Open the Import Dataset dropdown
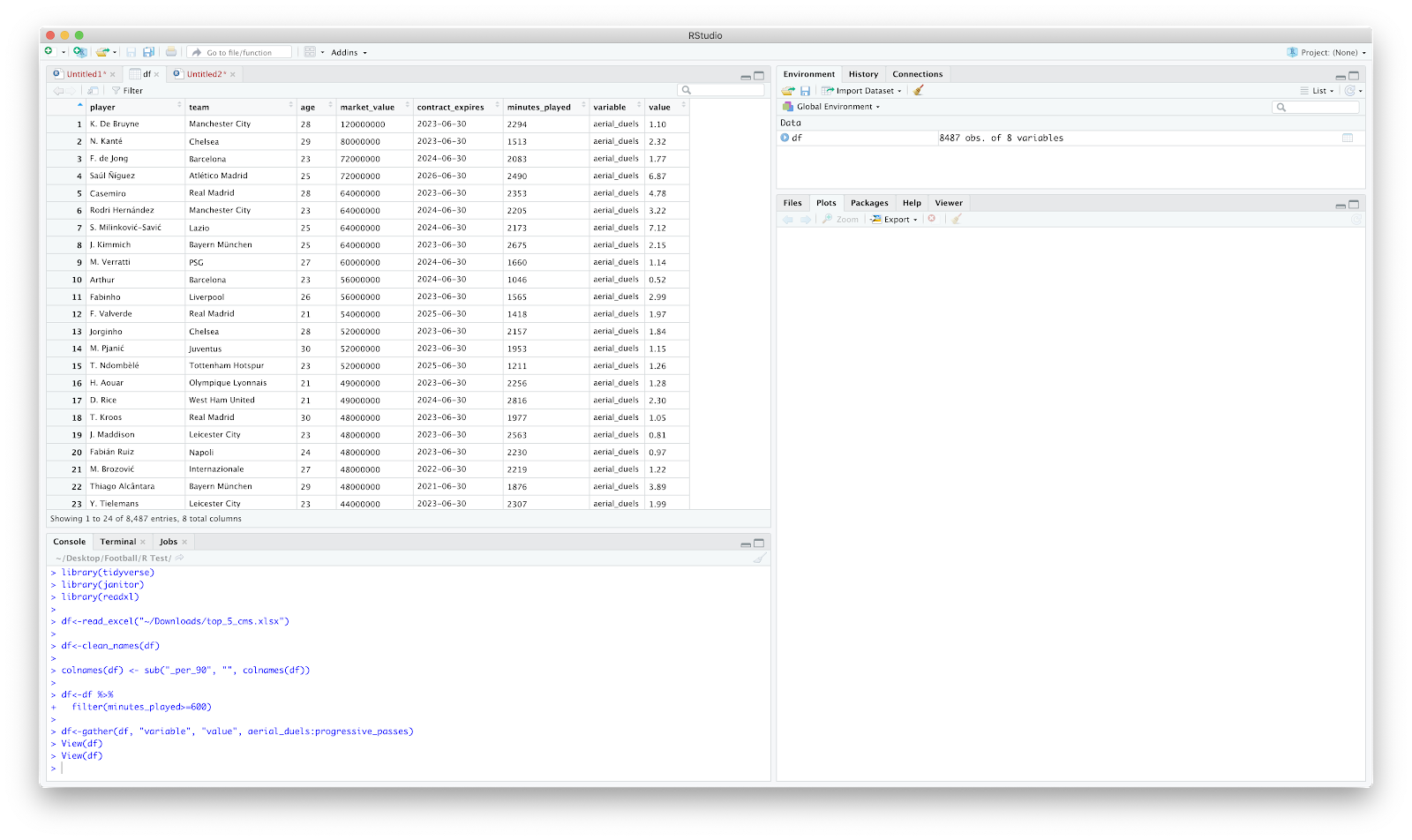Screen dimensions: 1412x840 point(860,90)
